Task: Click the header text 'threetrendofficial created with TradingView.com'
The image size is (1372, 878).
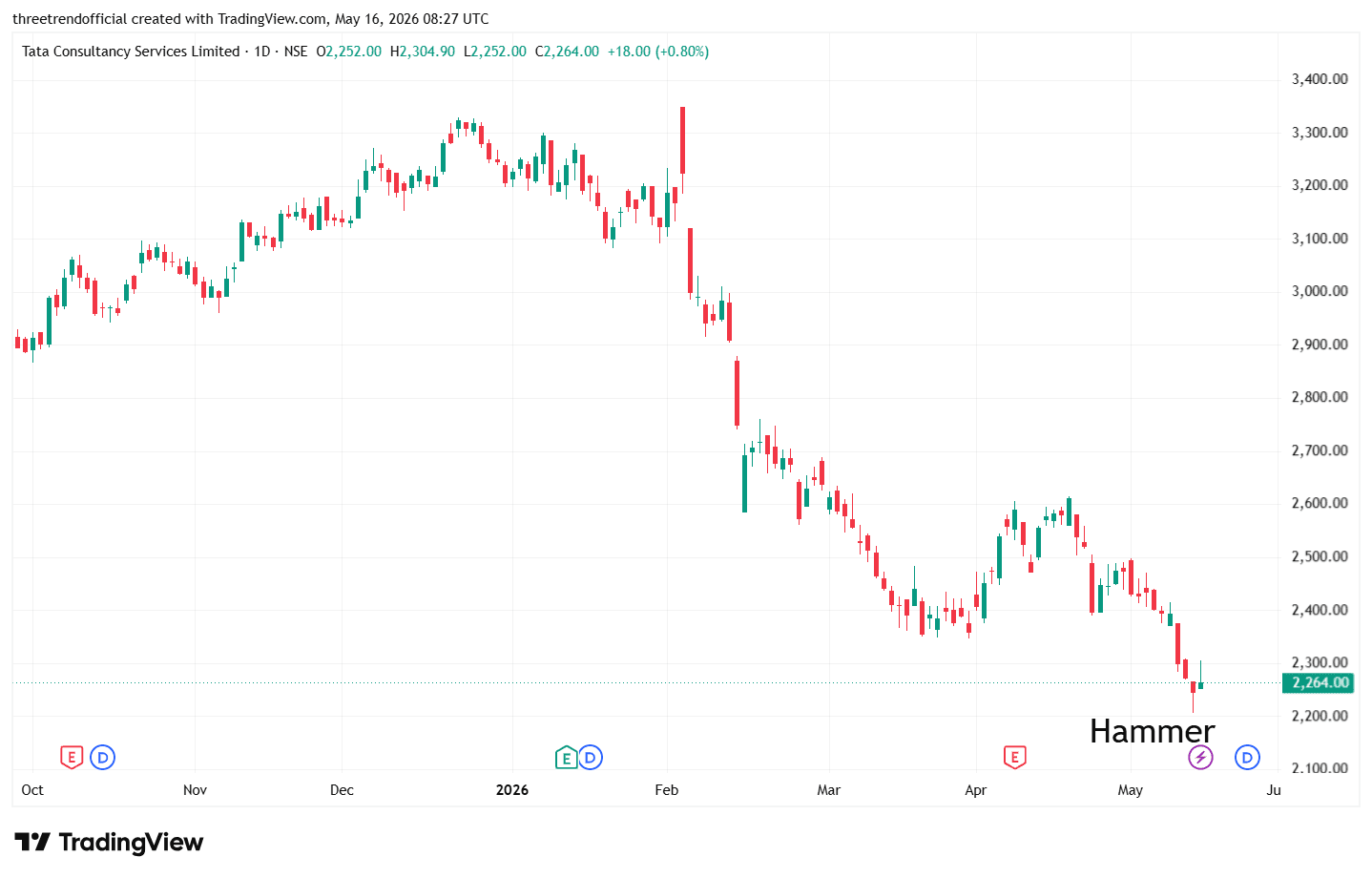Action: tap(170, 19)
